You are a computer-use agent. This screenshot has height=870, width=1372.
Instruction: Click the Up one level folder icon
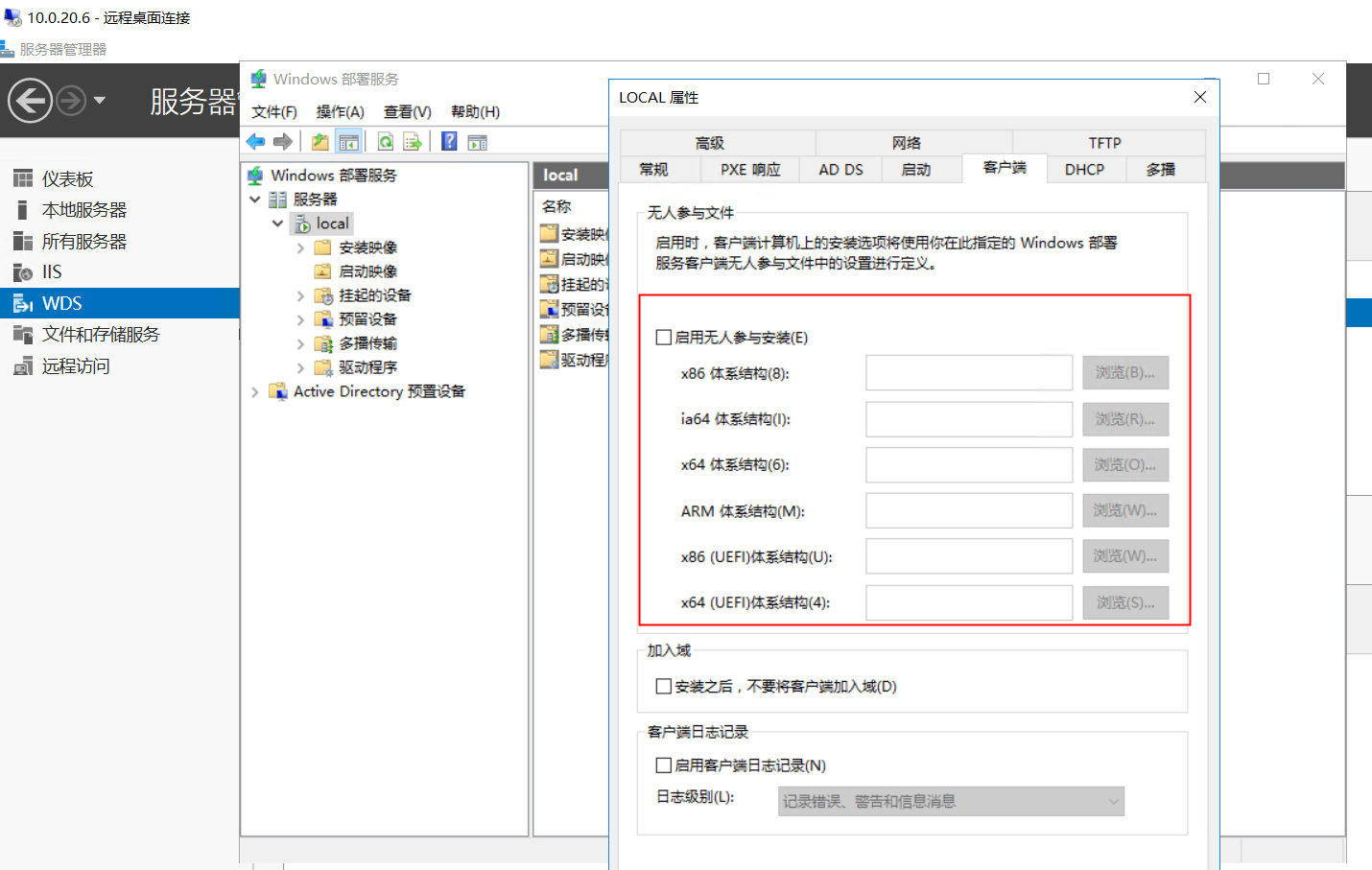[x=320, y=142]
